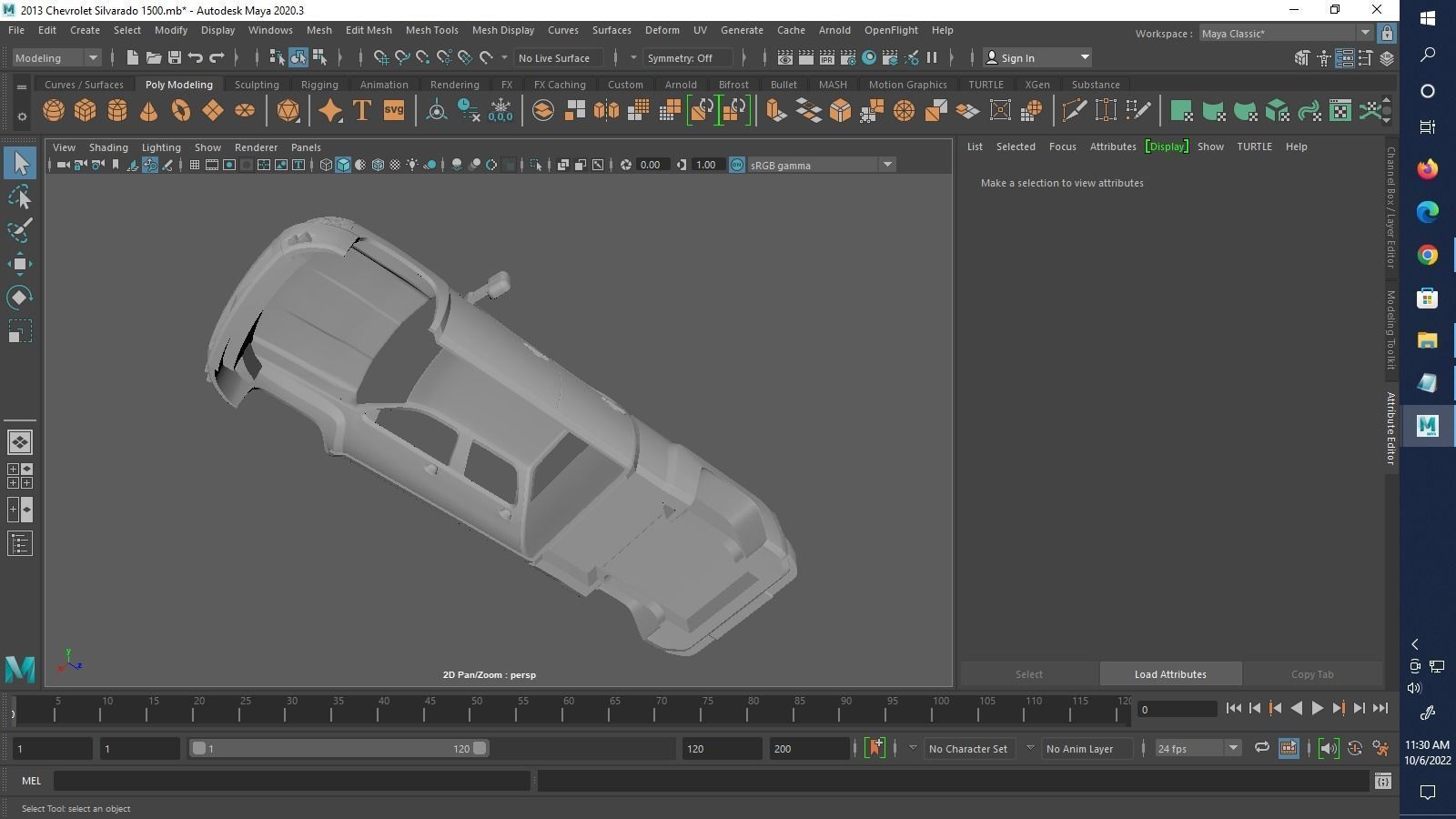Toggle the color management ON button
The height and width of the screenshot is (819, 1456).
click(x=737, y=165)
